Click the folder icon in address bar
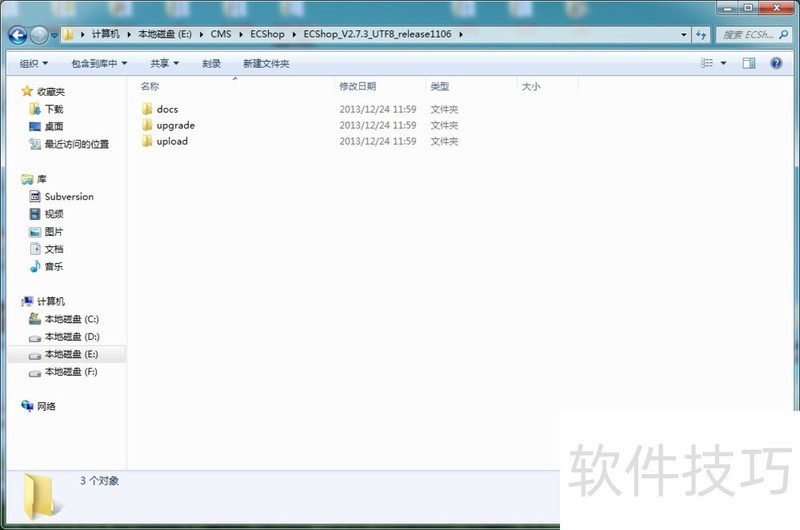 click(68, 34)
